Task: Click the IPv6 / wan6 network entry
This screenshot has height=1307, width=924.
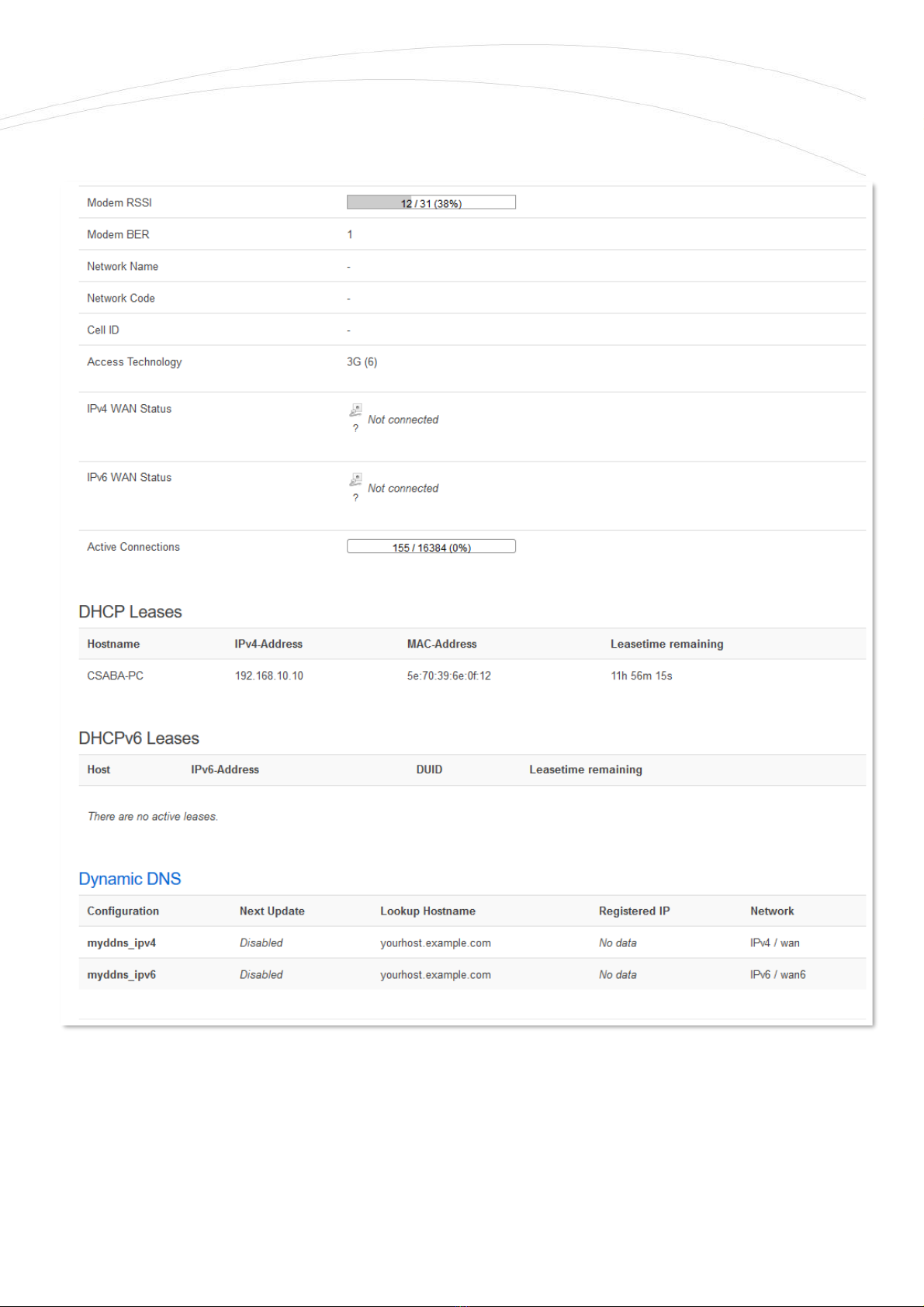Action: coord(777,975)
